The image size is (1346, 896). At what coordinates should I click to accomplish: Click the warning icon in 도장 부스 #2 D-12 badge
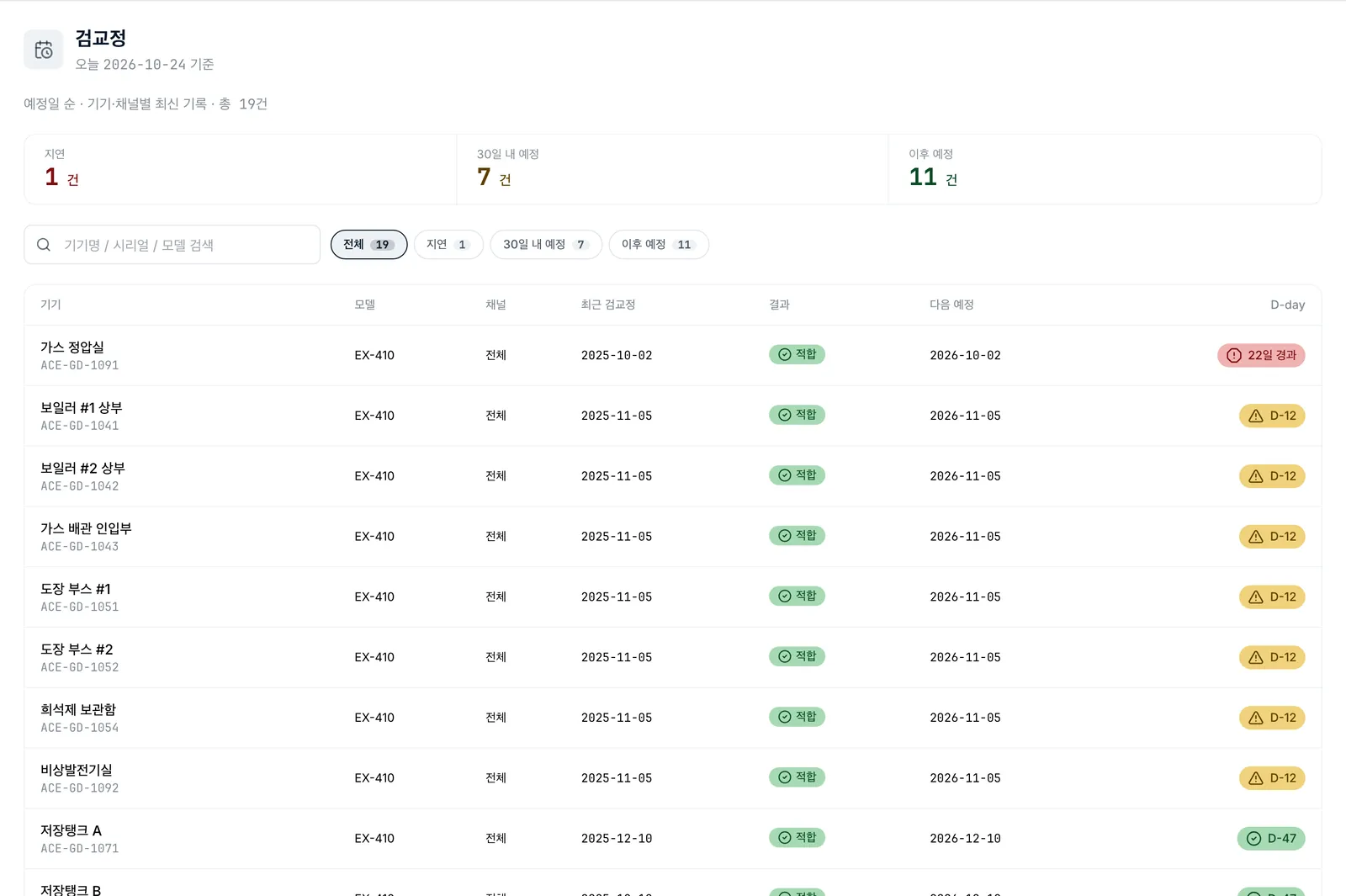click(x=1256, y=657)
